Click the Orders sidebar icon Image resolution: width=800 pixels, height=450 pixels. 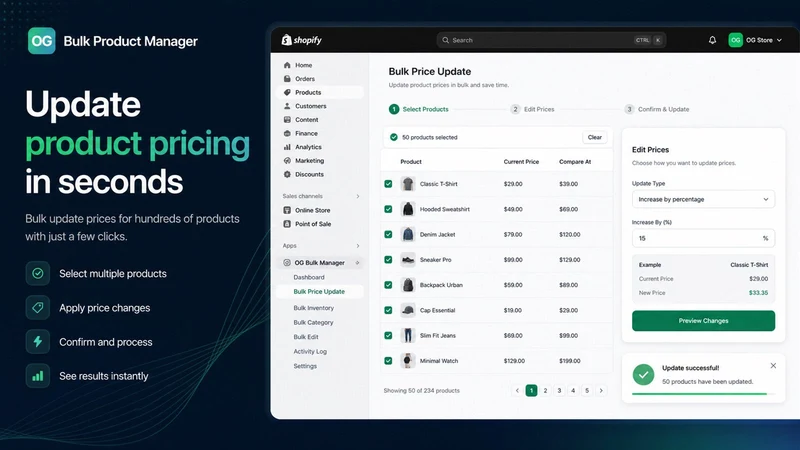click(x=287, y=79)
